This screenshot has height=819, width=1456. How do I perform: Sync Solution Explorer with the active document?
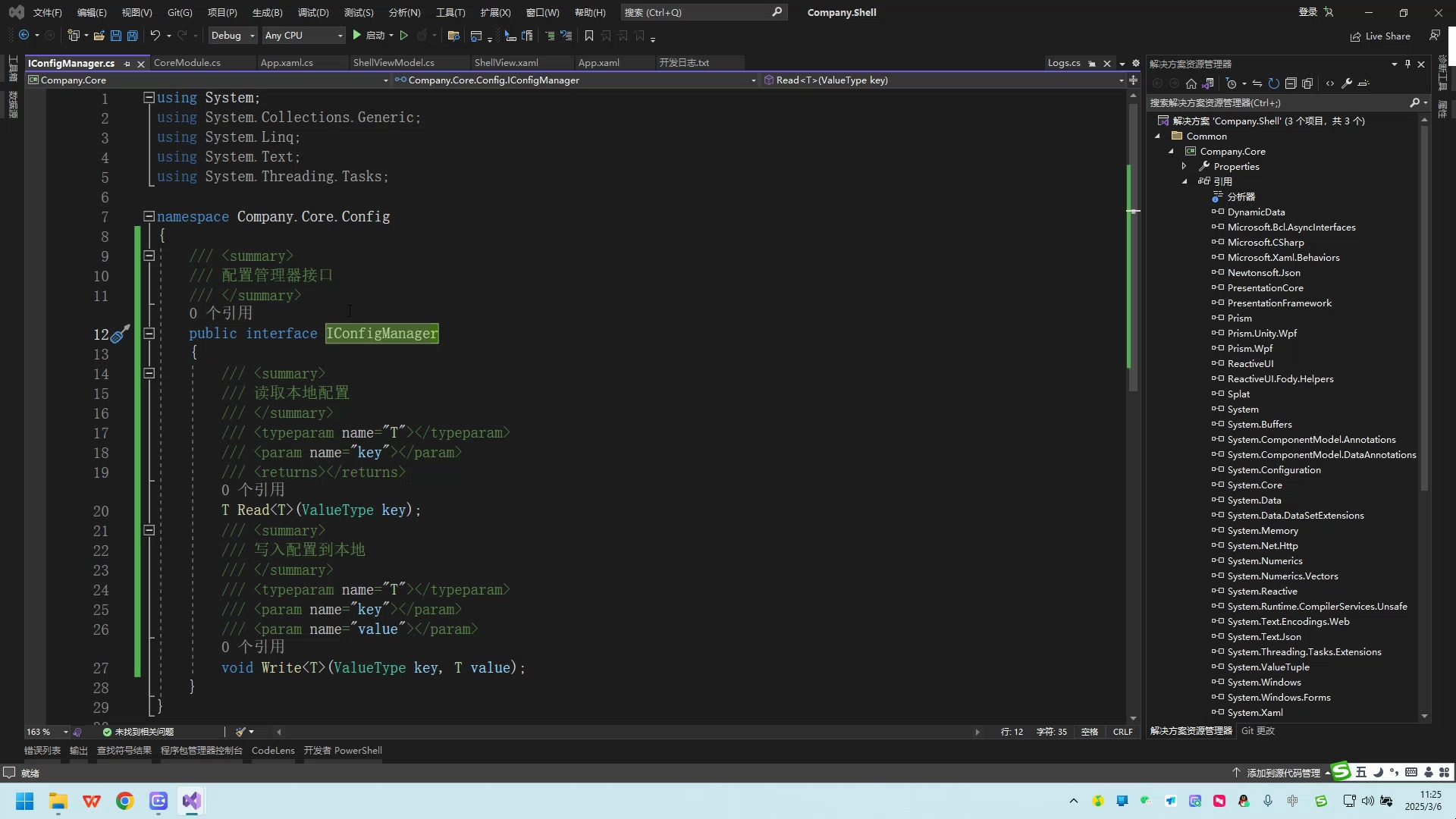pyautogui.click(x=1256, y=83)
